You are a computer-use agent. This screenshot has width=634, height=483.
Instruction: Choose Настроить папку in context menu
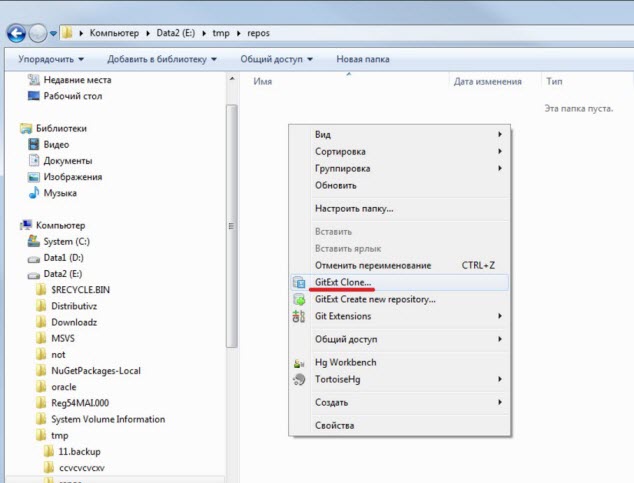[x=354, y=209]
